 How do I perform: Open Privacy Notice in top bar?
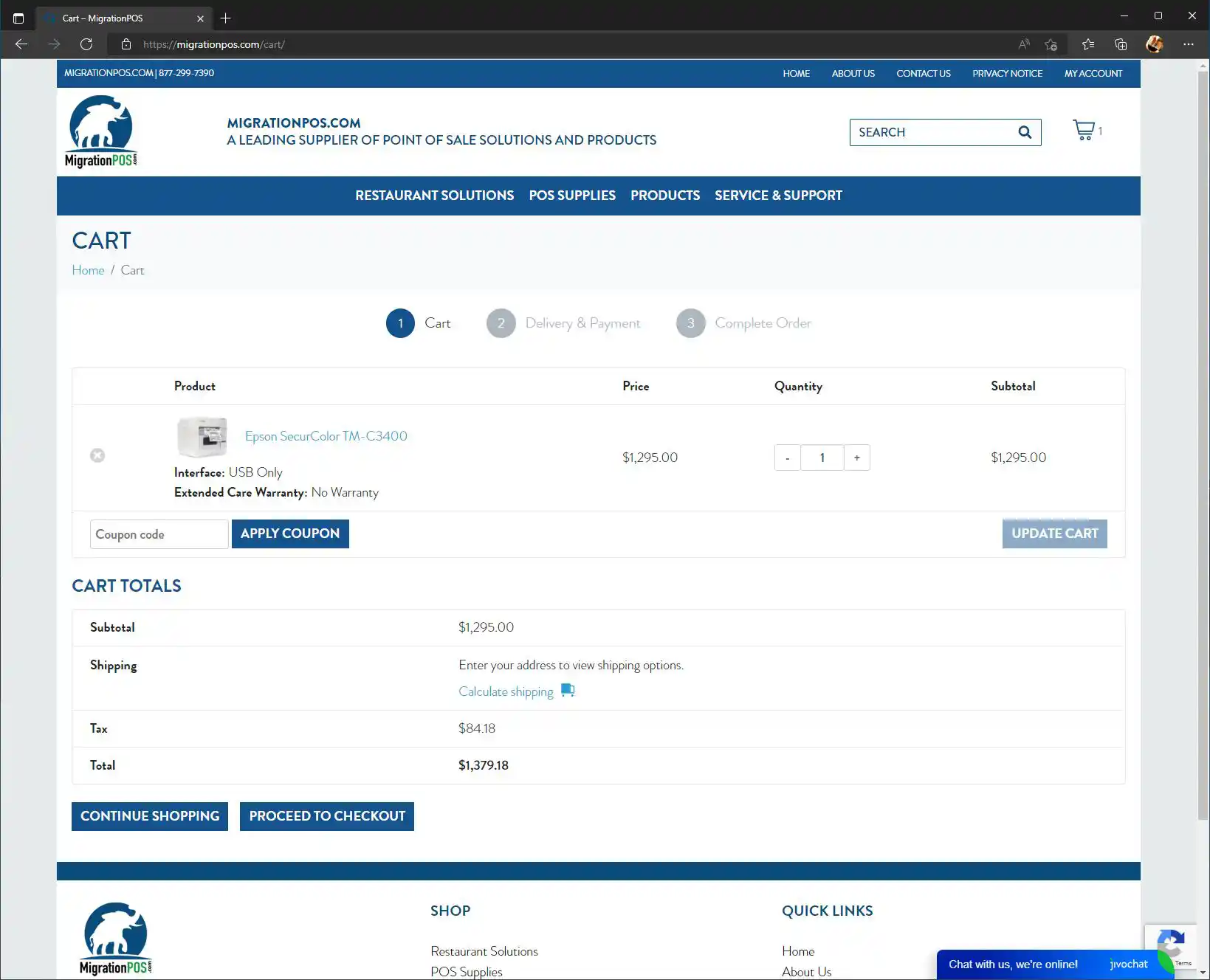[1008, 74]
